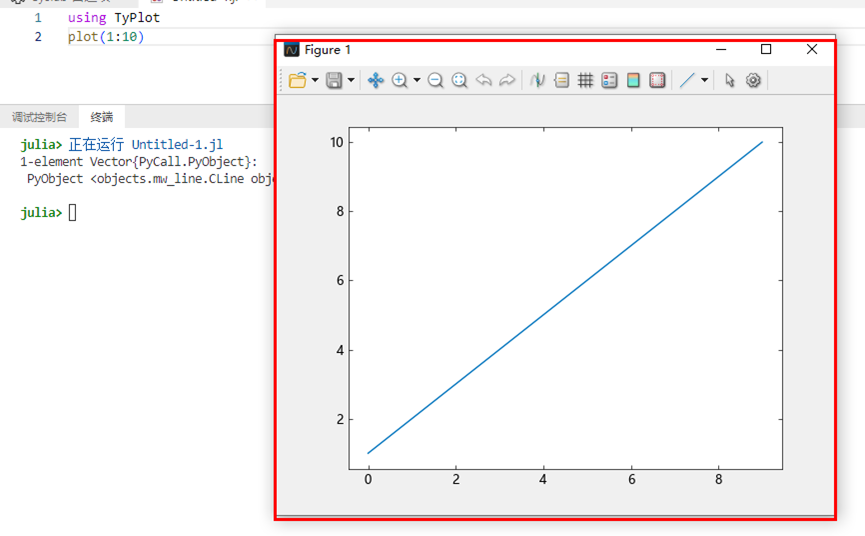Select the pointer edit tool

click(729, 81)
